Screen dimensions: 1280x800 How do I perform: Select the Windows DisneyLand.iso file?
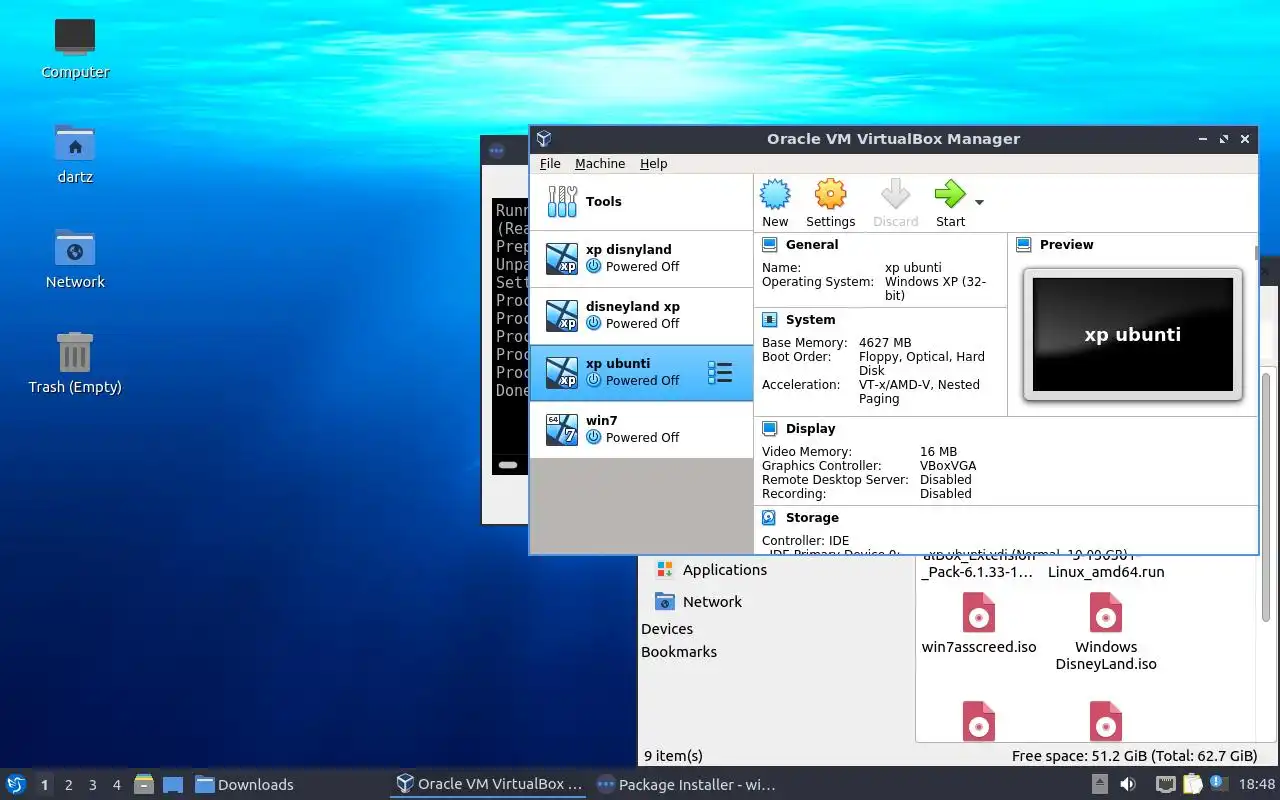(1106, 631)
